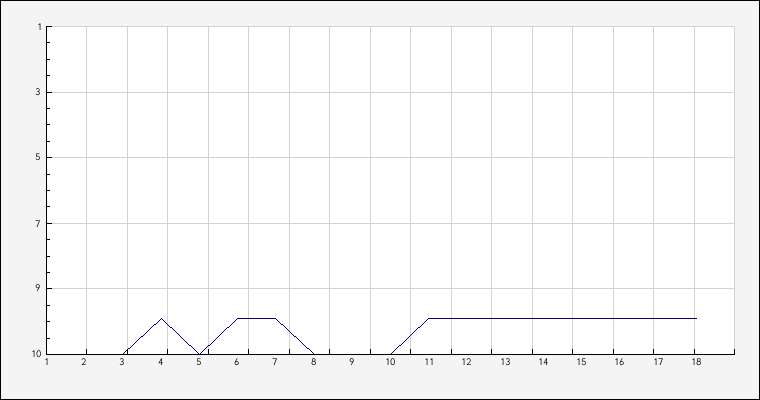Click the x-axis label 17
The width and height of the screenshot is (760, 400).
point(658,362)
